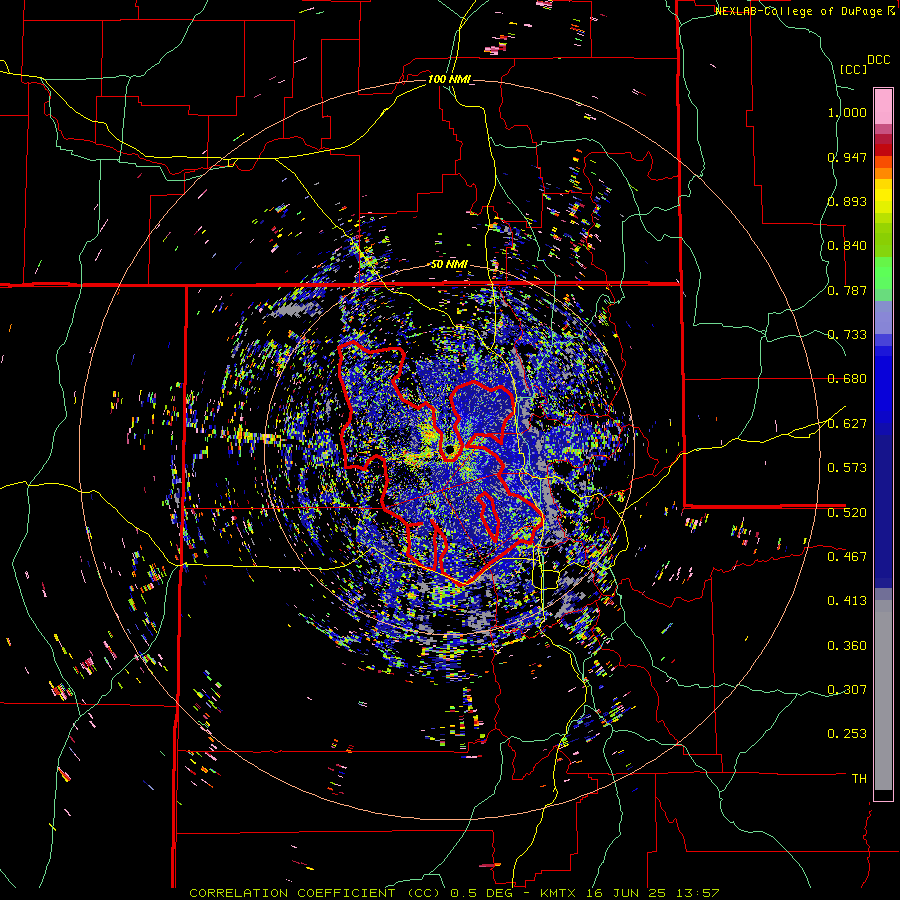Click the [CC] unit label
Screen dimensions: 900x900
coord(853,69)
